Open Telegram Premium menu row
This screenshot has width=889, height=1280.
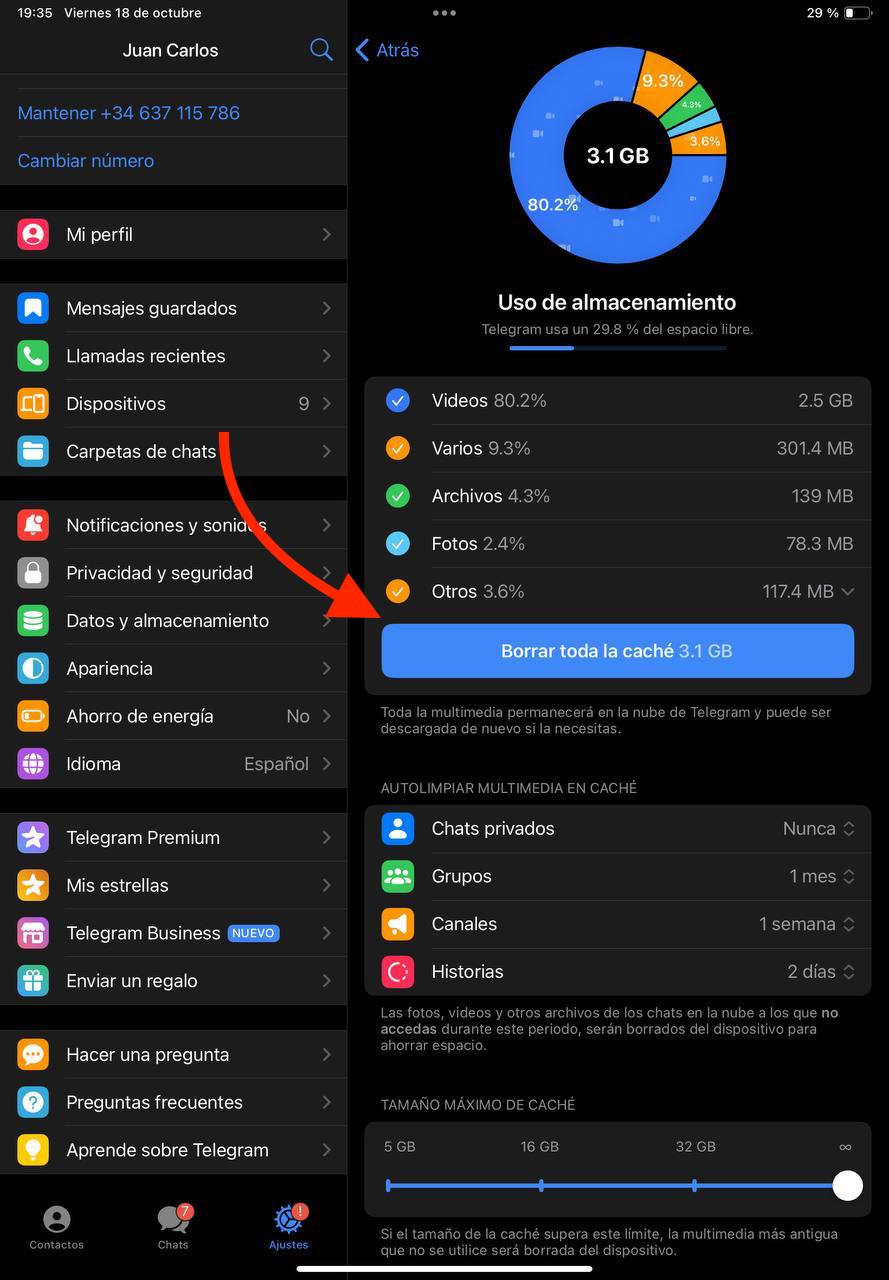pyautogui.click(x=174, y=838)
